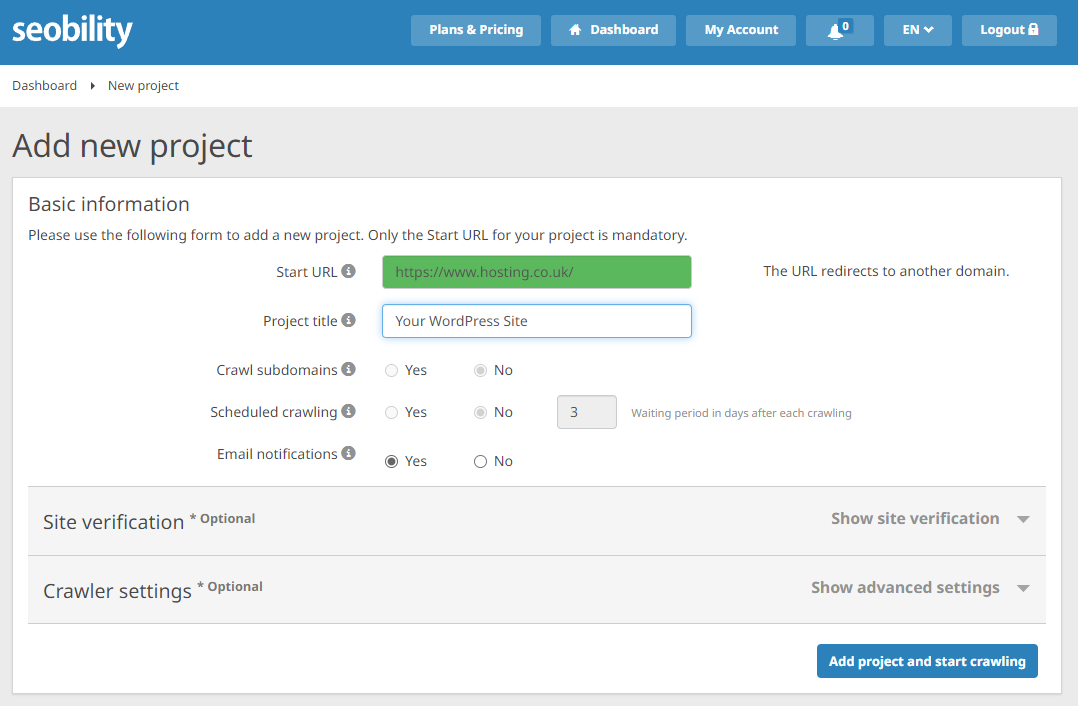Click Dashboard breadcrumb link
The image size is (1078, 706).
[44, 86]
